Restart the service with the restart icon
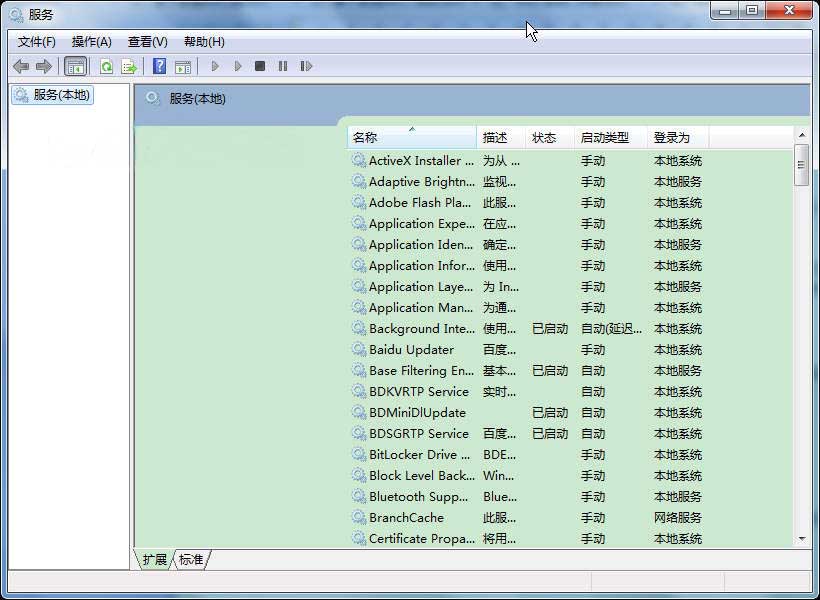The width and height of the screenshot is (820, 600). point(307,66)
